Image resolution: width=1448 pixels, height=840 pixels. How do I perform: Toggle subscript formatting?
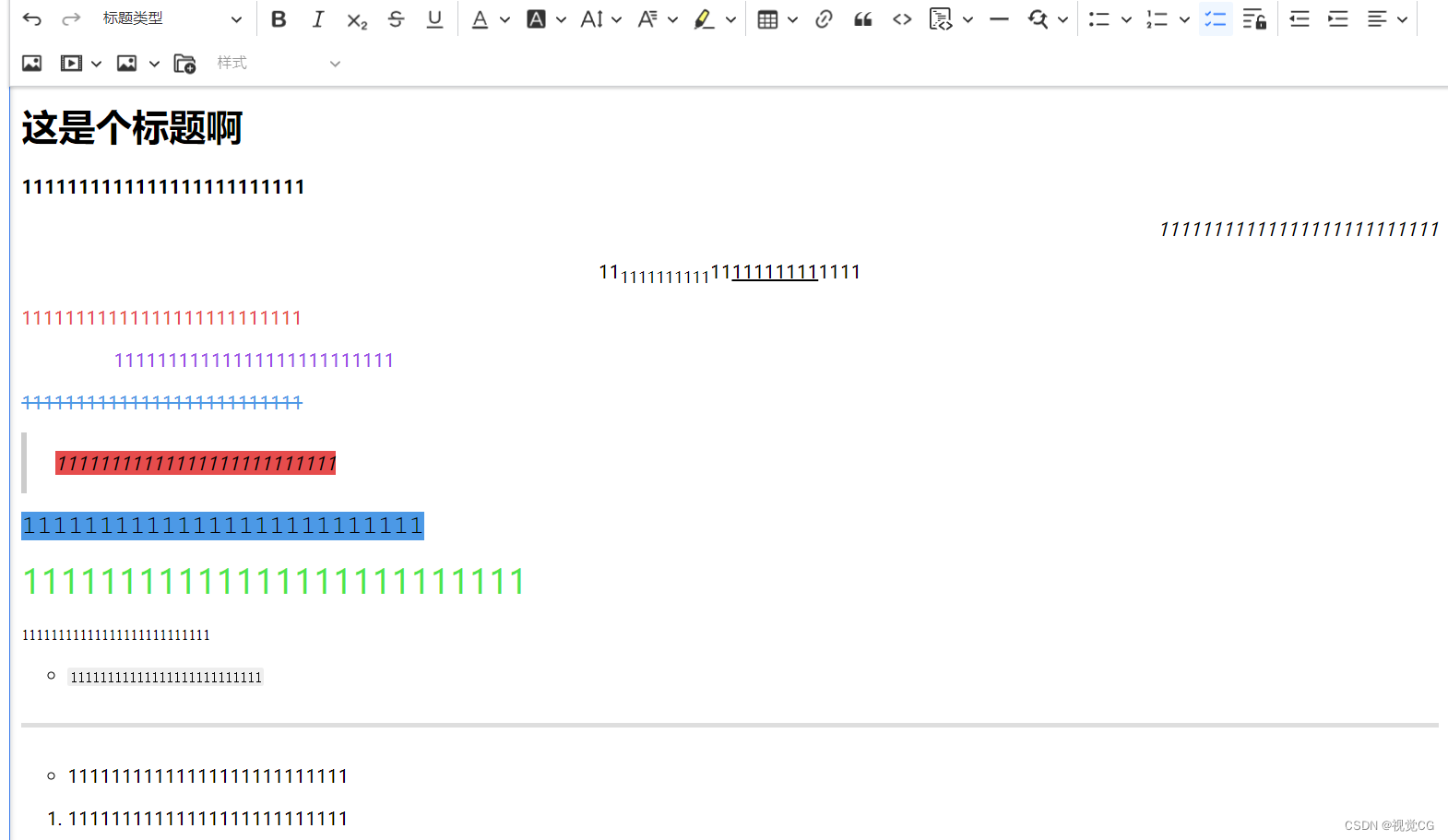[x=357, y=19]
